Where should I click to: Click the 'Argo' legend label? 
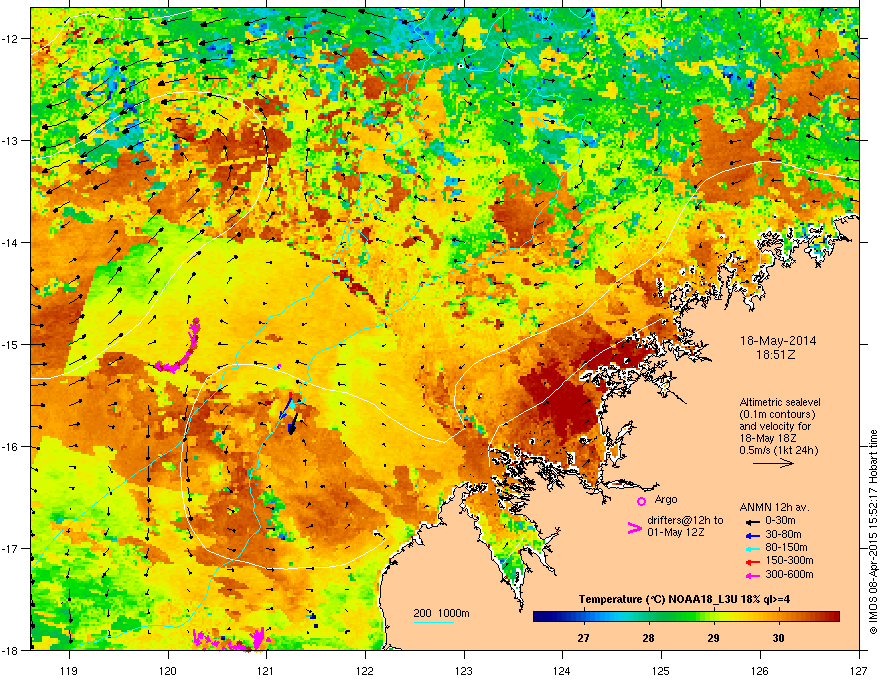pyautogui.click(x=666, y=499)
